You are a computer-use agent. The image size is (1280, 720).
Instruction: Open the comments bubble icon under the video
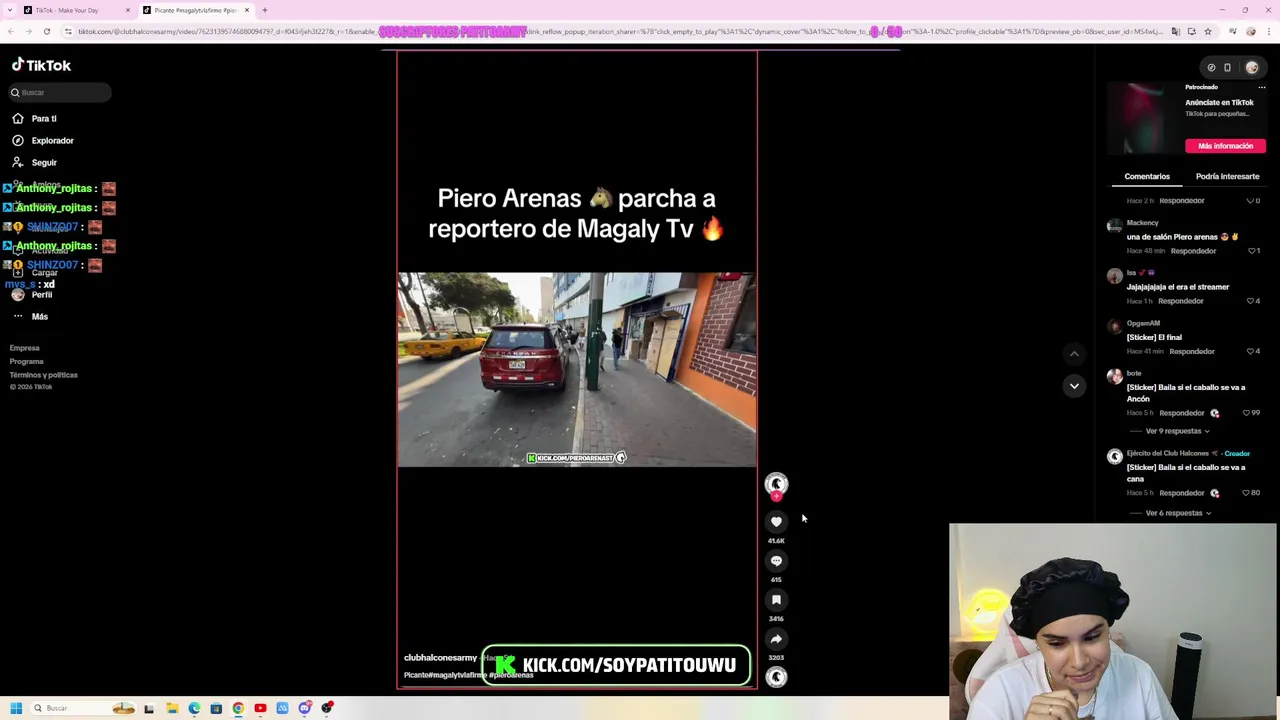pos(776,561)
